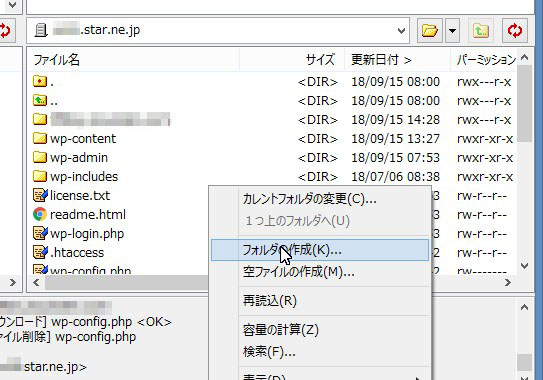Select the parent '..' folder icon
Image resolution: width=543 pixels, height=380 pixels.
click(40, 101)
